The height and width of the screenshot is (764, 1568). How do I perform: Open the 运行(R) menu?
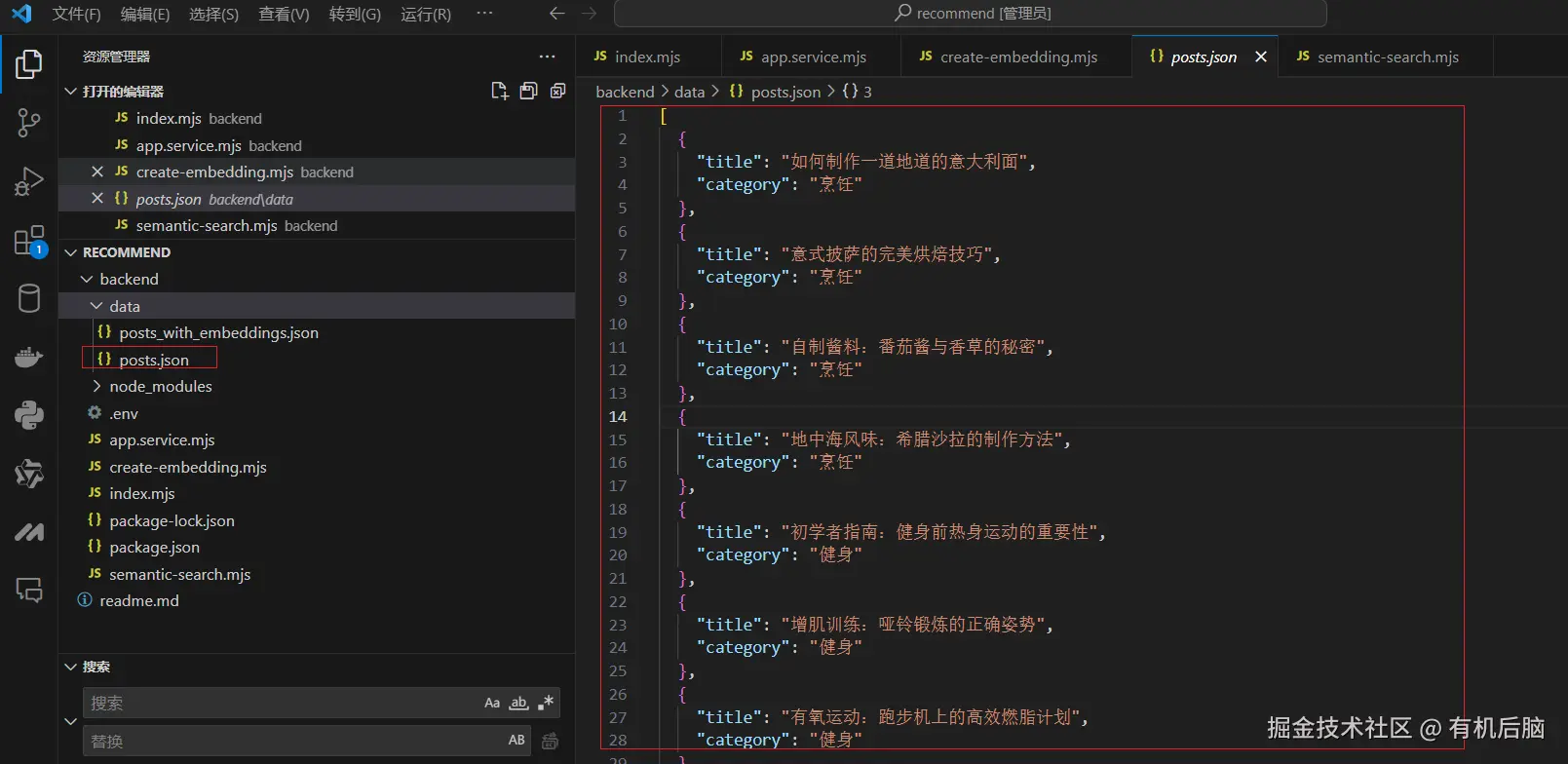(x=426, y=14)
